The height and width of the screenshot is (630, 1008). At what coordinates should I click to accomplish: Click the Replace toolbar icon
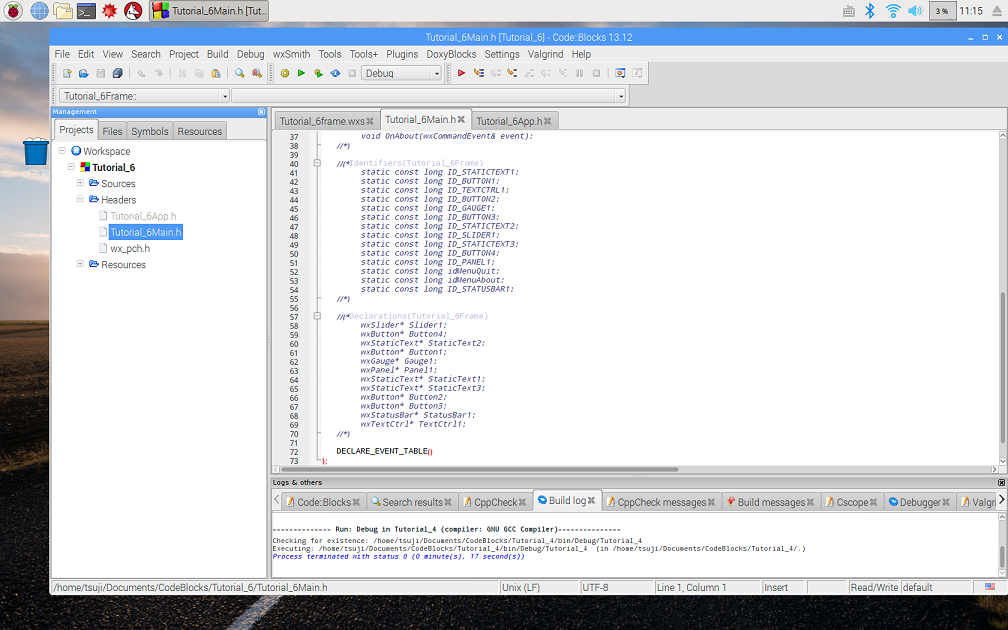256,73
